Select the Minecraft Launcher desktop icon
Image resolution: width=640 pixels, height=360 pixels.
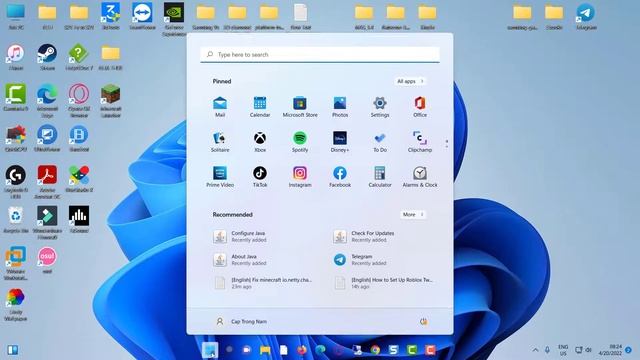(x=111, y=100)
